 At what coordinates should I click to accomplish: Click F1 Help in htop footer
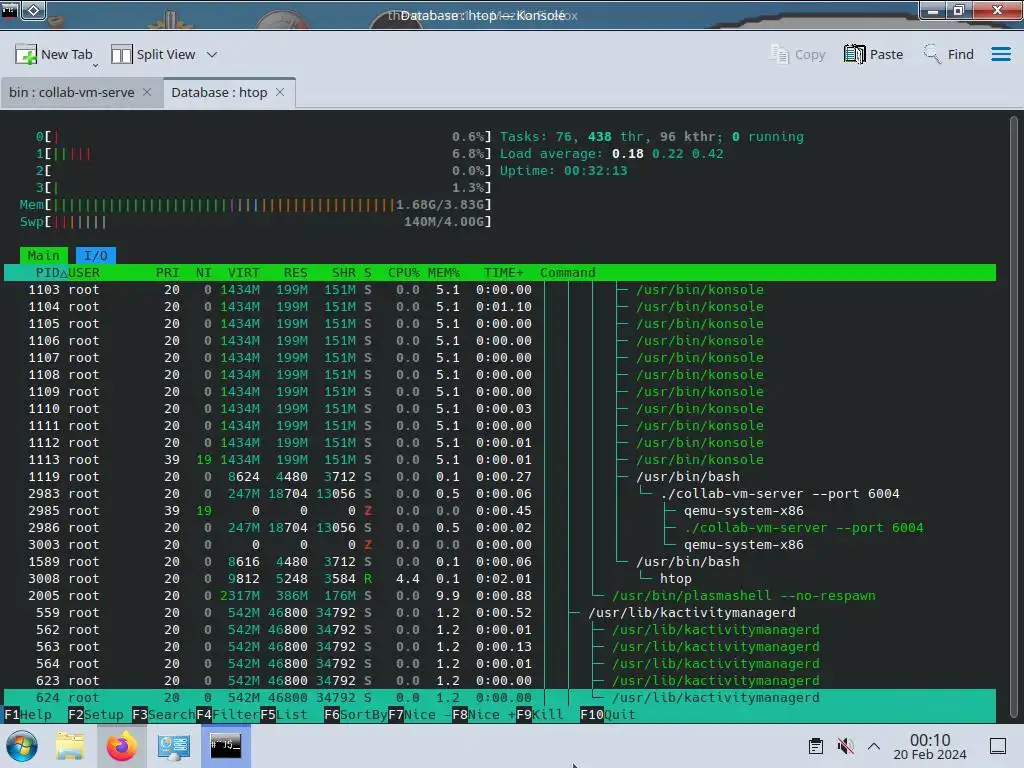click(28, 714)
